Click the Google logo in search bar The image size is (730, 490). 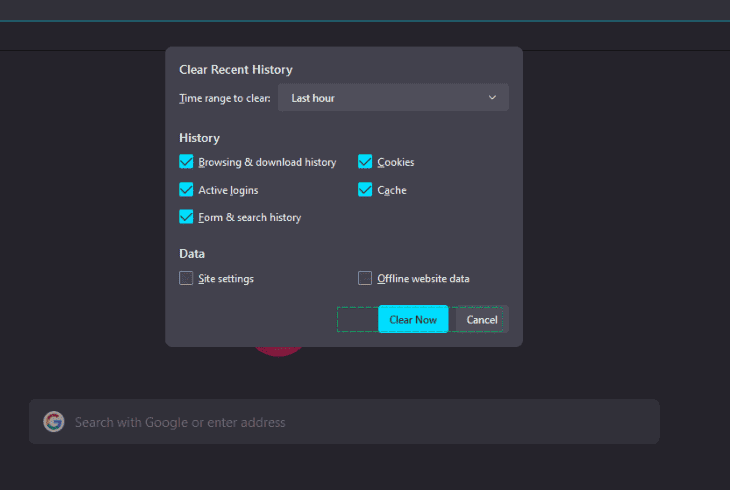click(x=54, y=422)
